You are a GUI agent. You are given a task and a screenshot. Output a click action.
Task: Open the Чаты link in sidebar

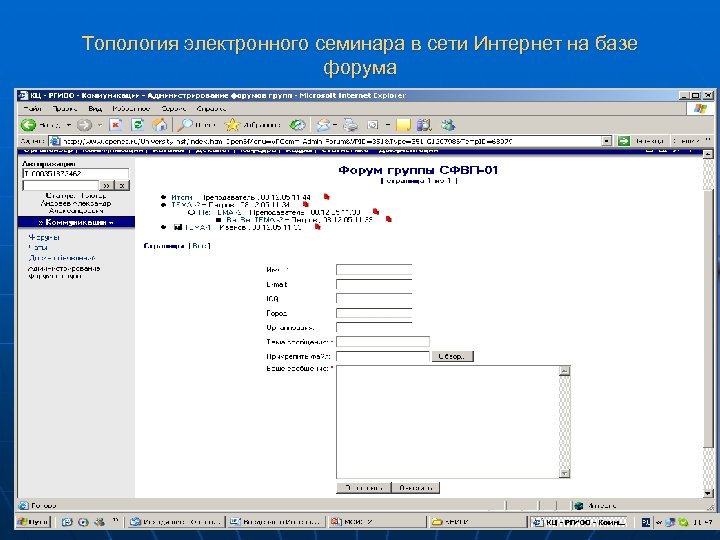point(38,248)
